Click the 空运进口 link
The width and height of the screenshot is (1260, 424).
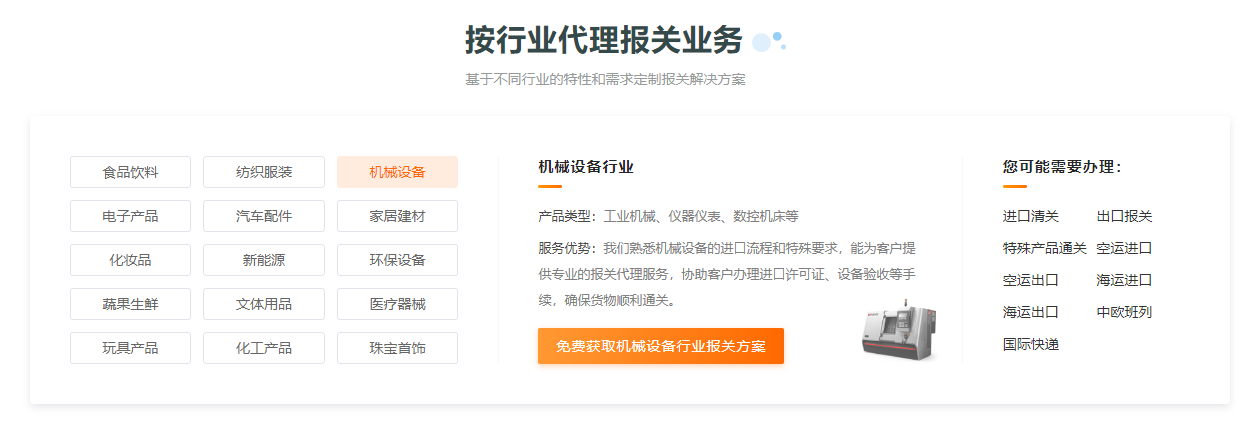tap(1124, 248)
